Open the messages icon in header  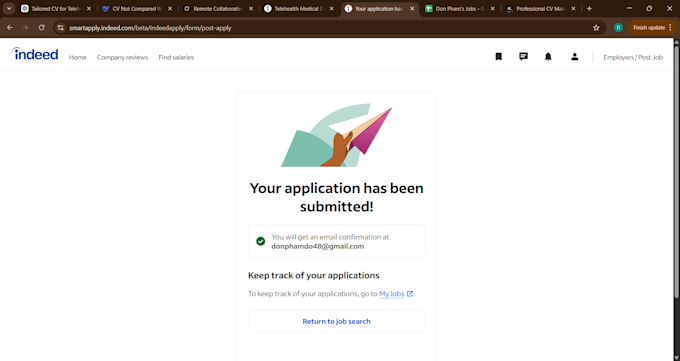tap(523, 57)
